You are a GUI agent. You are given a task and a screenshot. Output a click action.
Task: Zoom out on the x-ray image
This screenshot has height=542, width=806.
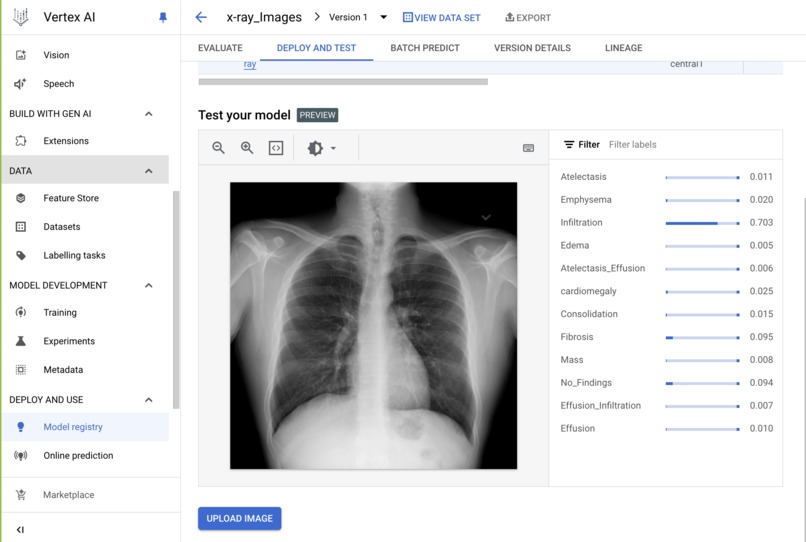[x=218, y=148]
